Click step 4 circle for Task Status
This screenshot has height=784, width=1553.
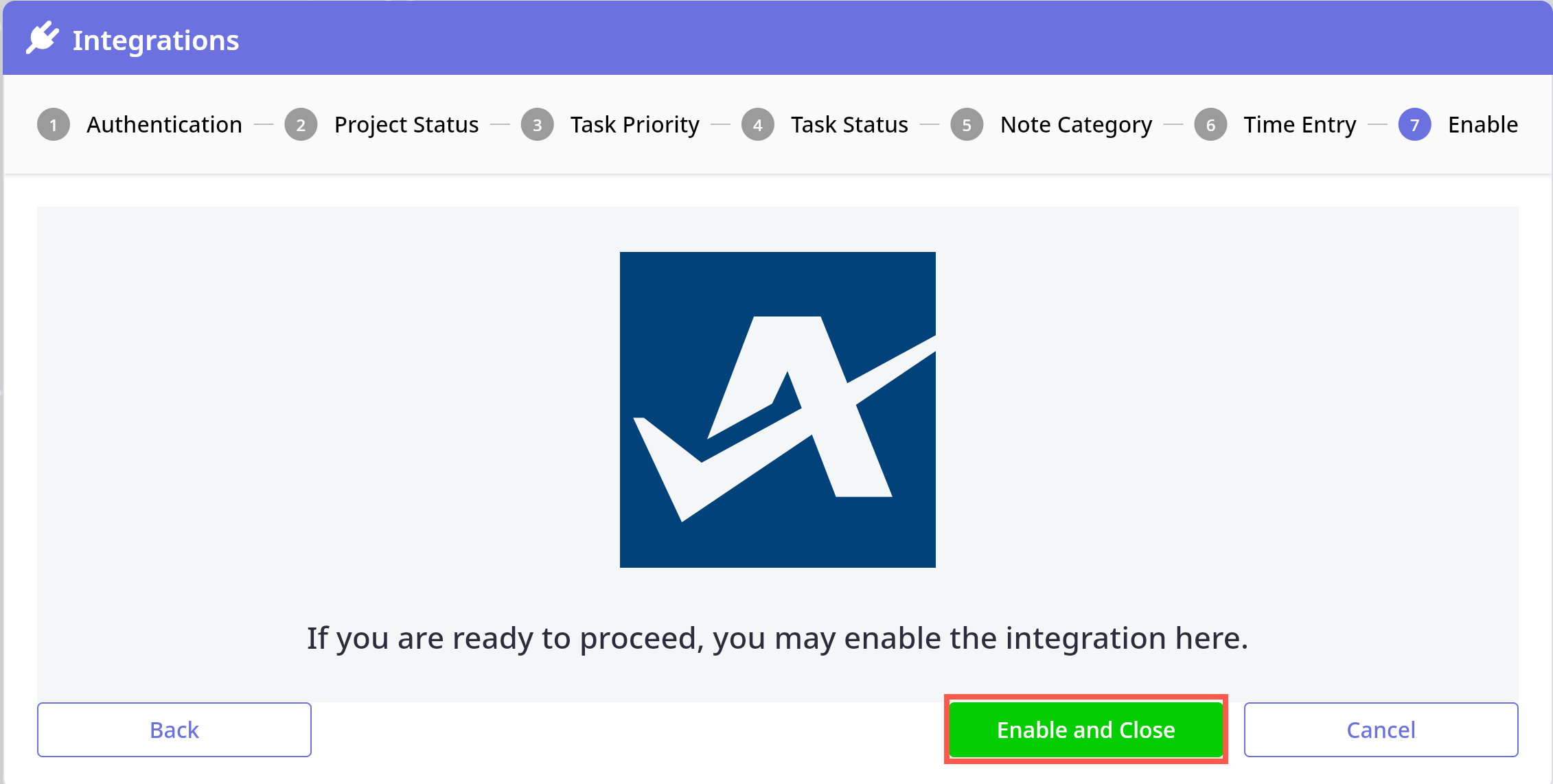[758, 125]
